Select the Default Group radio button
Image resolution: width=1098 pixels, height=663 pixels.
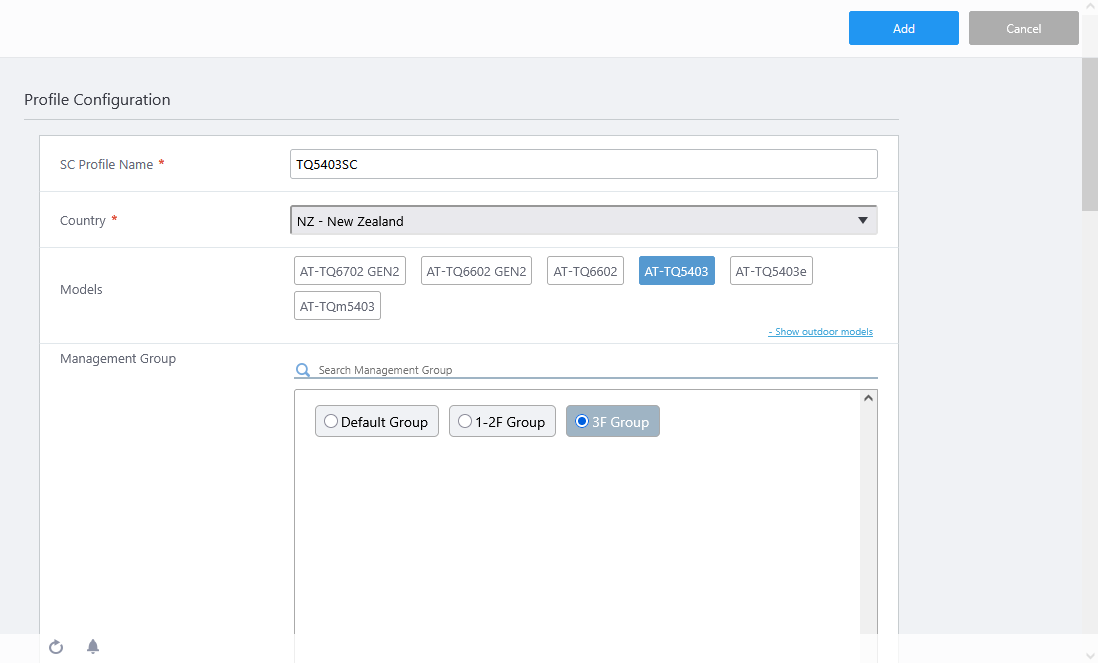(331, 422)
